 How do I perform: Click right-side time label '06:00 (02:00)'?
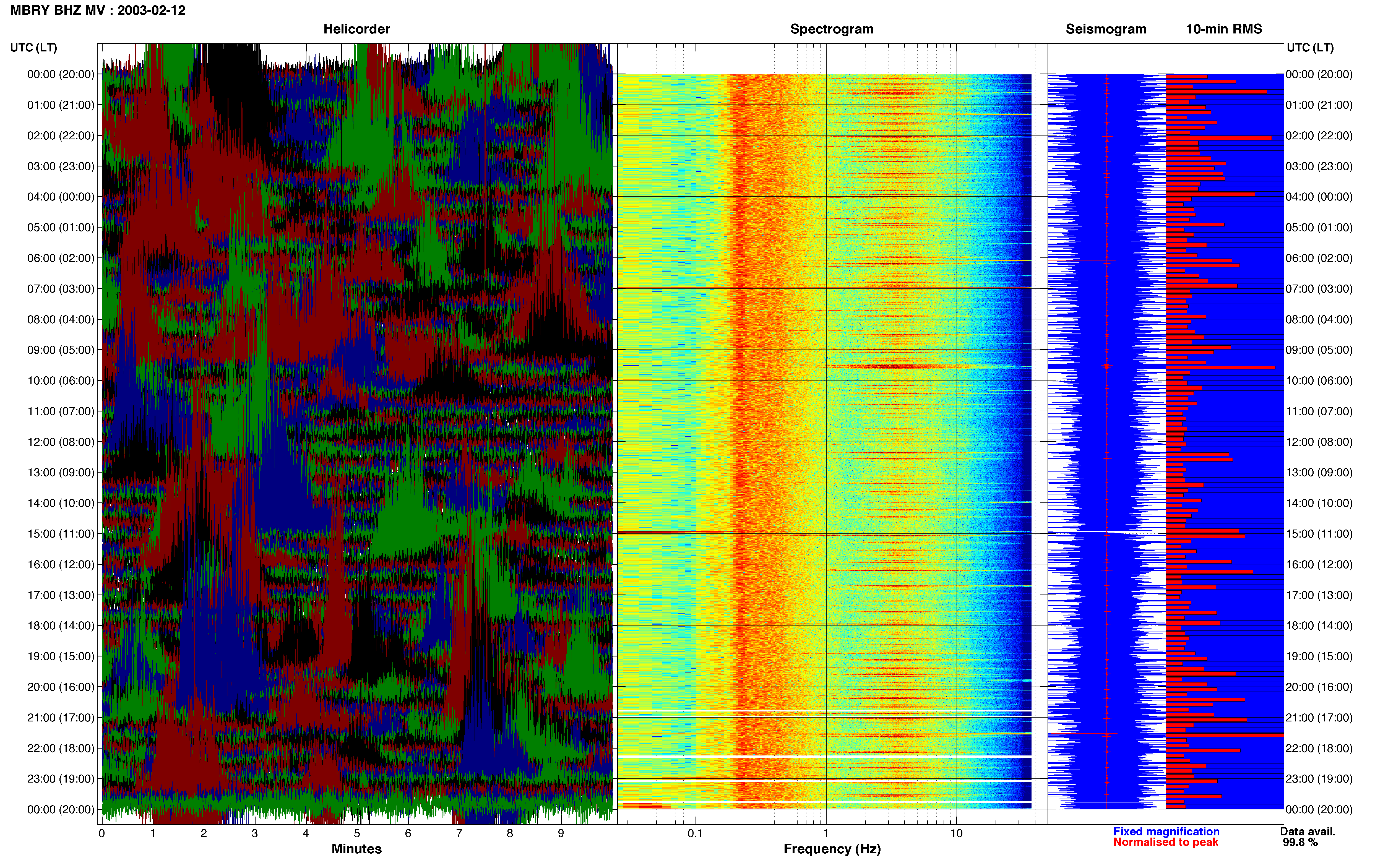click(1319, 258)
